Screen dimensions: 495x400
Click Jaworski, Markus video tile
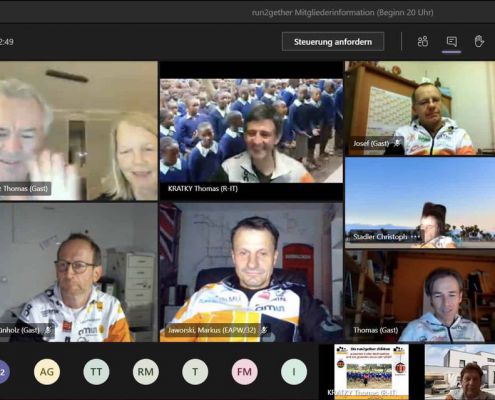(x=251, y=272)
